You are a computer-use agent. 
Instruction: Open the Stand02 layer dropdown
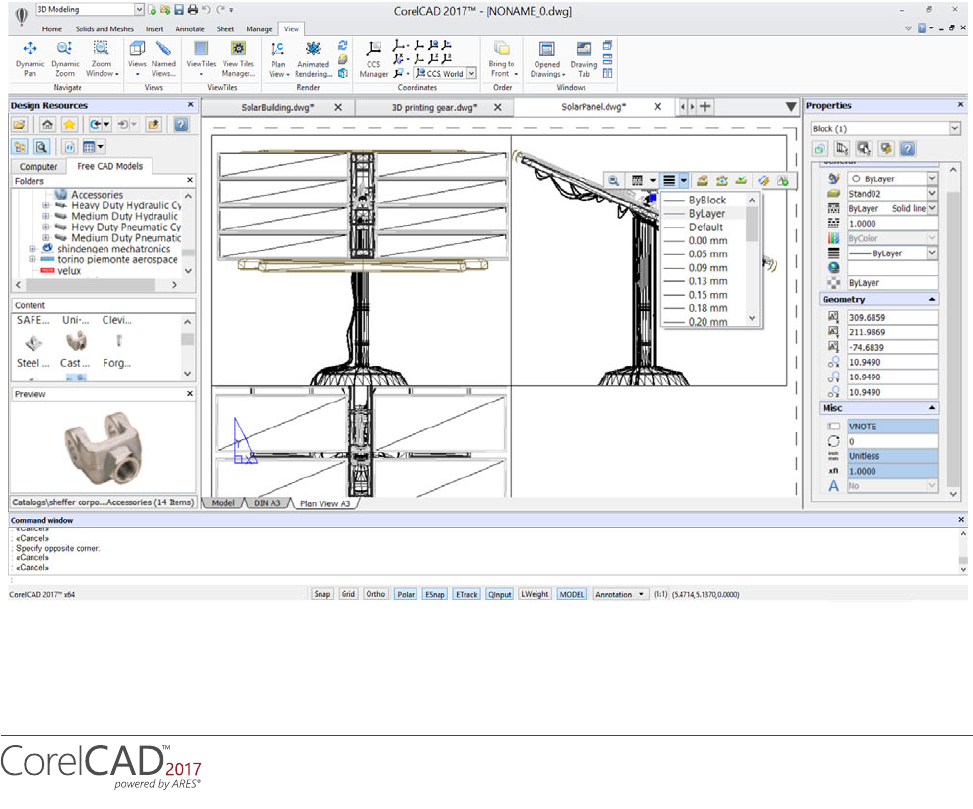coord(932,194)
